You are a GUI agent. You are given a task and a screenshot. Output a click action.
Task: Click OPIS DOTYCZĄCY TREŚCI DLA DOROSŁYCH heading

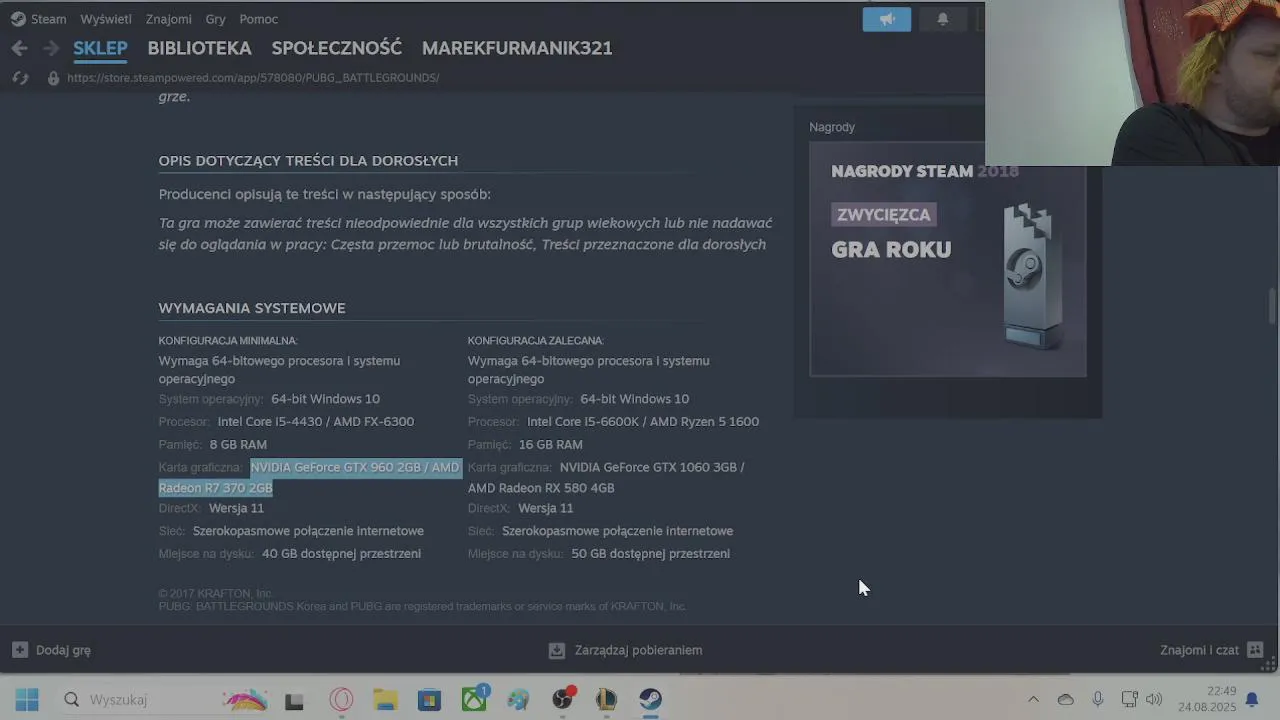(x=308, y=161)
